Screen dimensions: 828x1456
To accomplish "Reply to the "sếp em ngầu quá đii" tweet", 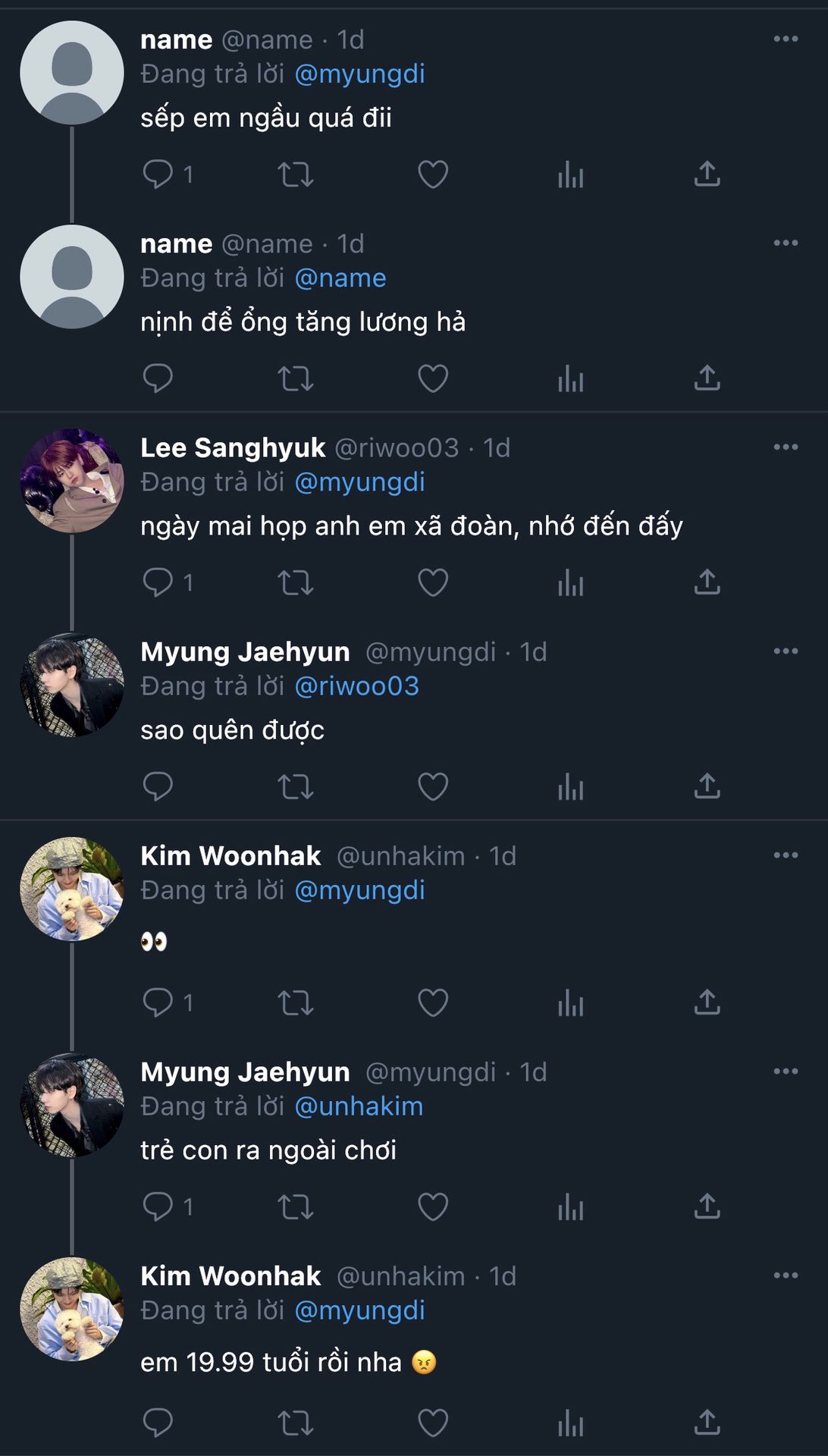I will coord(158,174).
